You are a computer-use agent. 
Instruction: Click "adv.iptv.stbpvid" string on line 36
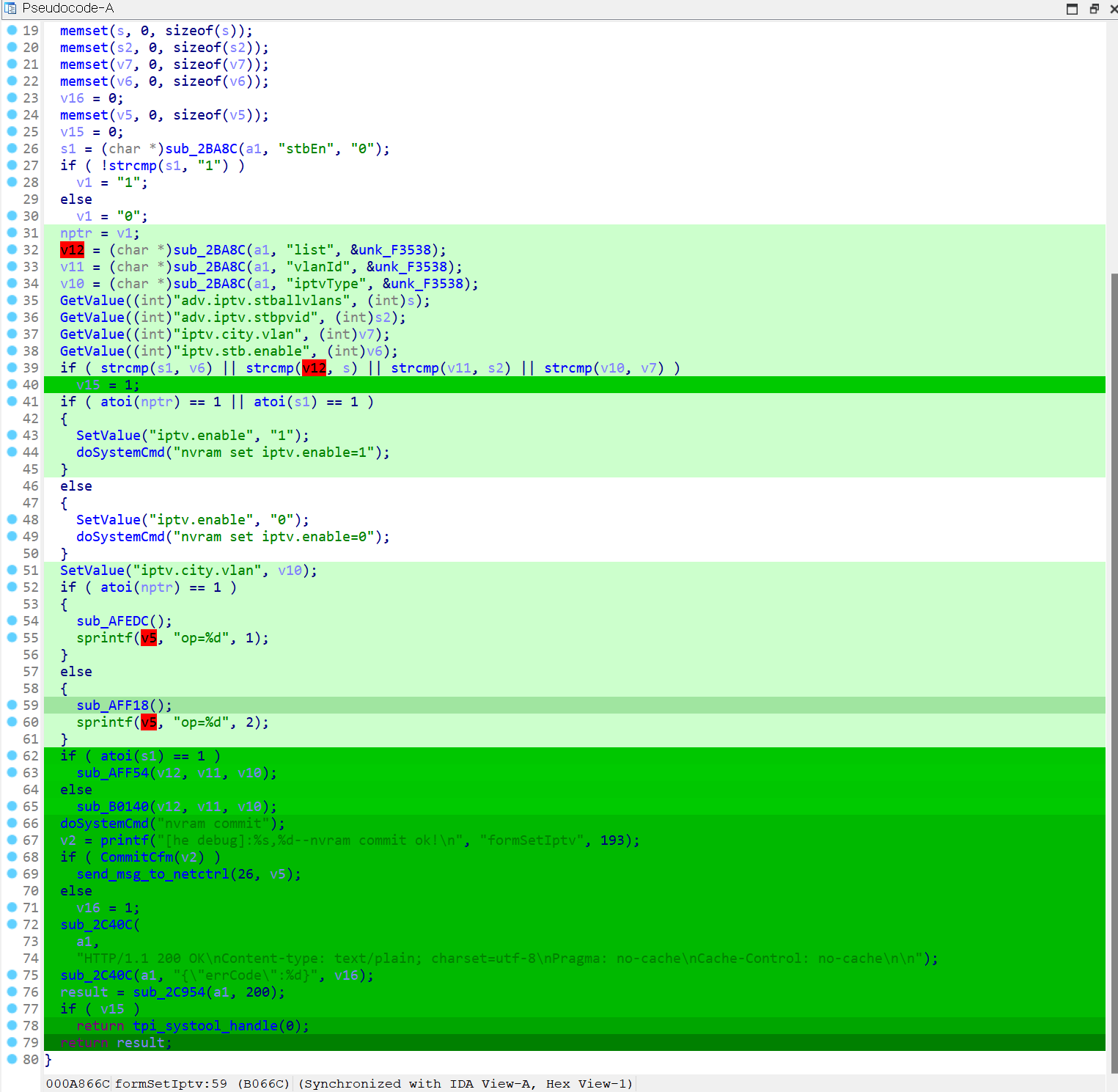coord(249,318)
